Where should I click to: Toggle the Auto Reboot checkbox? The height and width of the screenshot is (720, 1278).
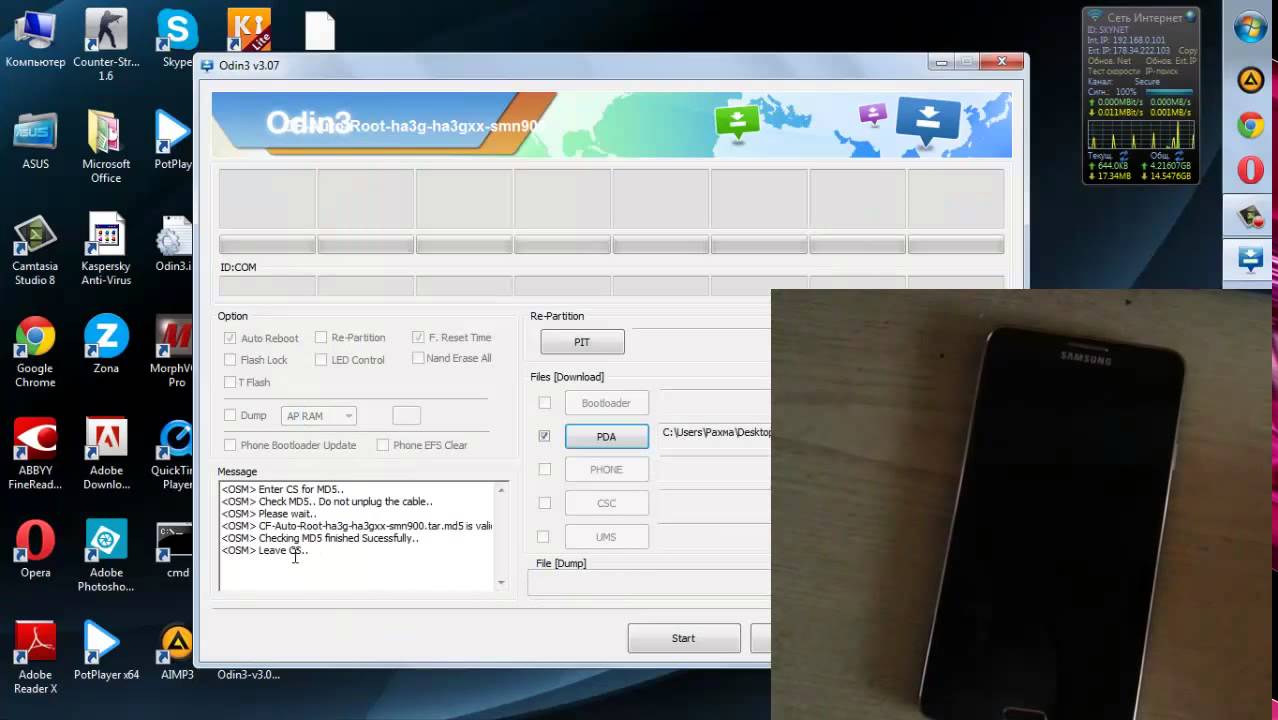pos(230,338)
